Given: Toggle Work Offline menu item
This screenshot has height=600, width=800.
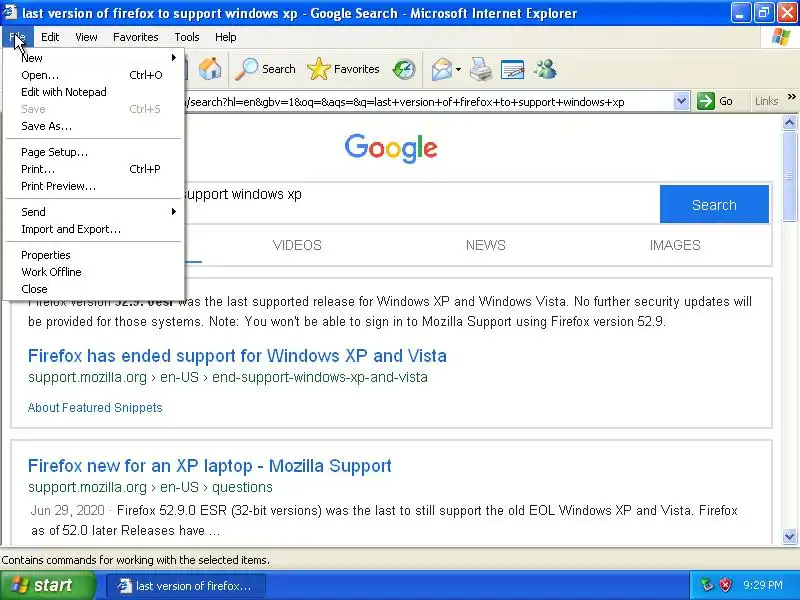Looking at the screenshot, I should [x=94, y=272].
